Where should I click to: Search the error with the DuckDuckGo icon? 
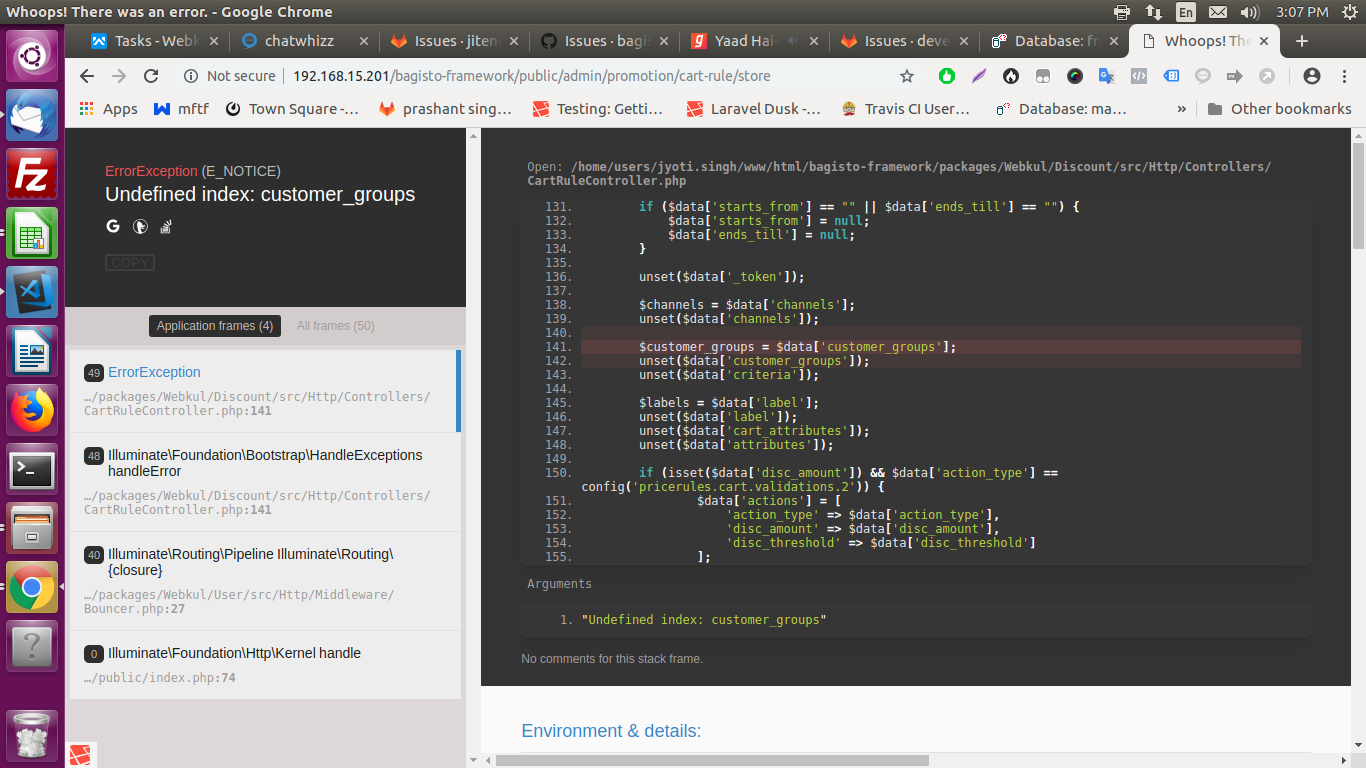pyautogui.click(x=139, y=226)
